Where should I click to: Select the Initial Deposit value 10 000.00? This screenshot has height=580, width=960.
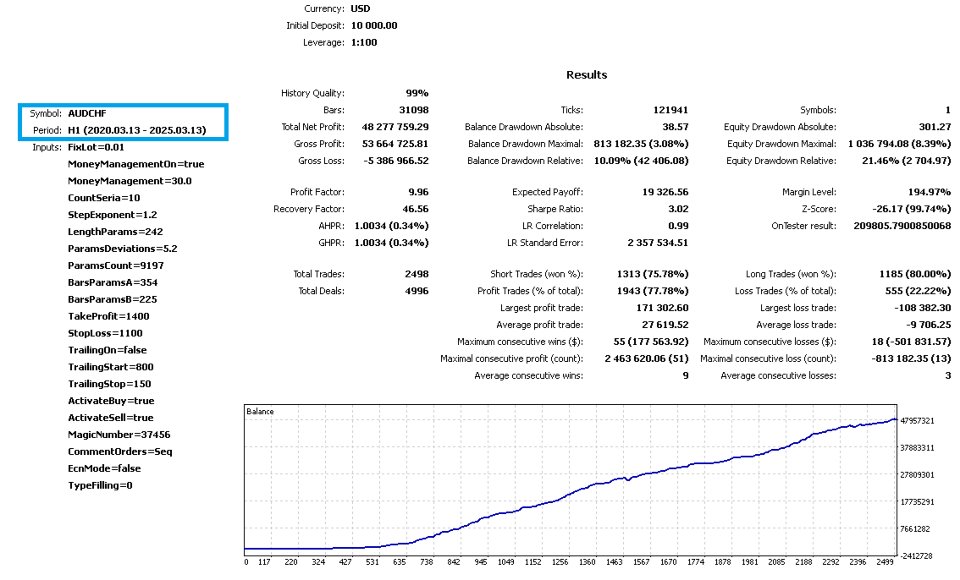374,26
